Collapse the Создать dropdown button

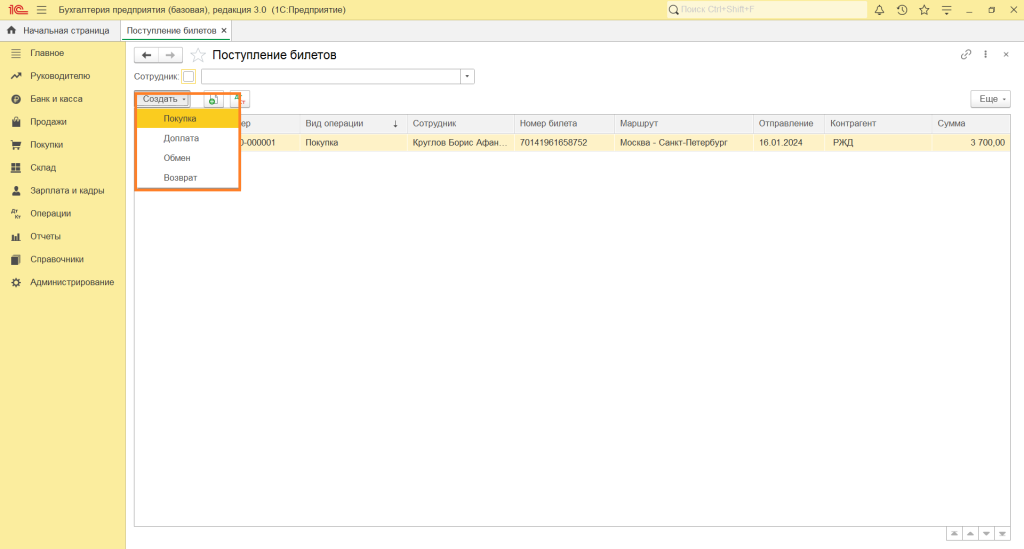click(164, 99)
